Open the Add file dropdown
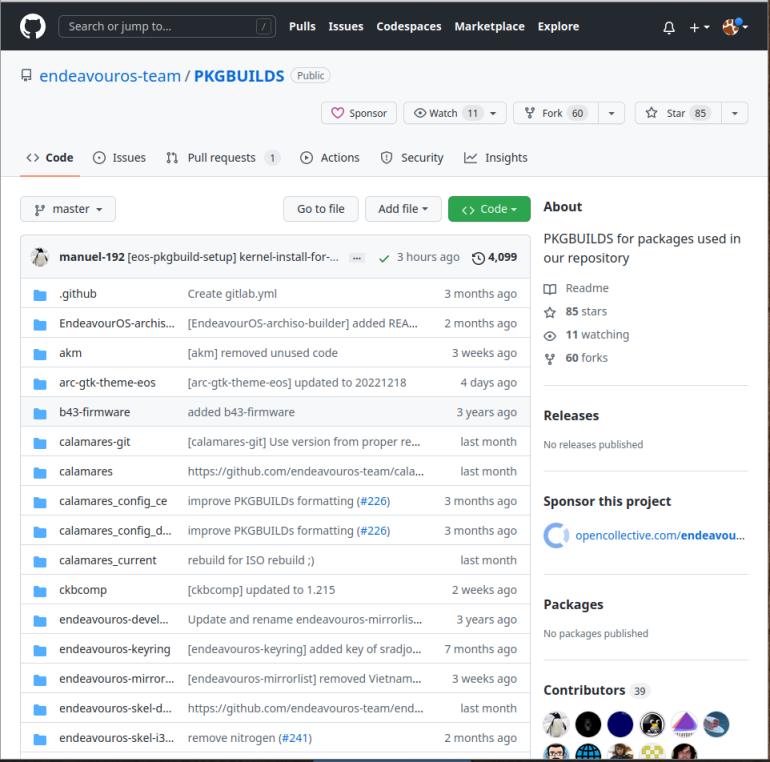770x762 pixels. click(403, 209)
